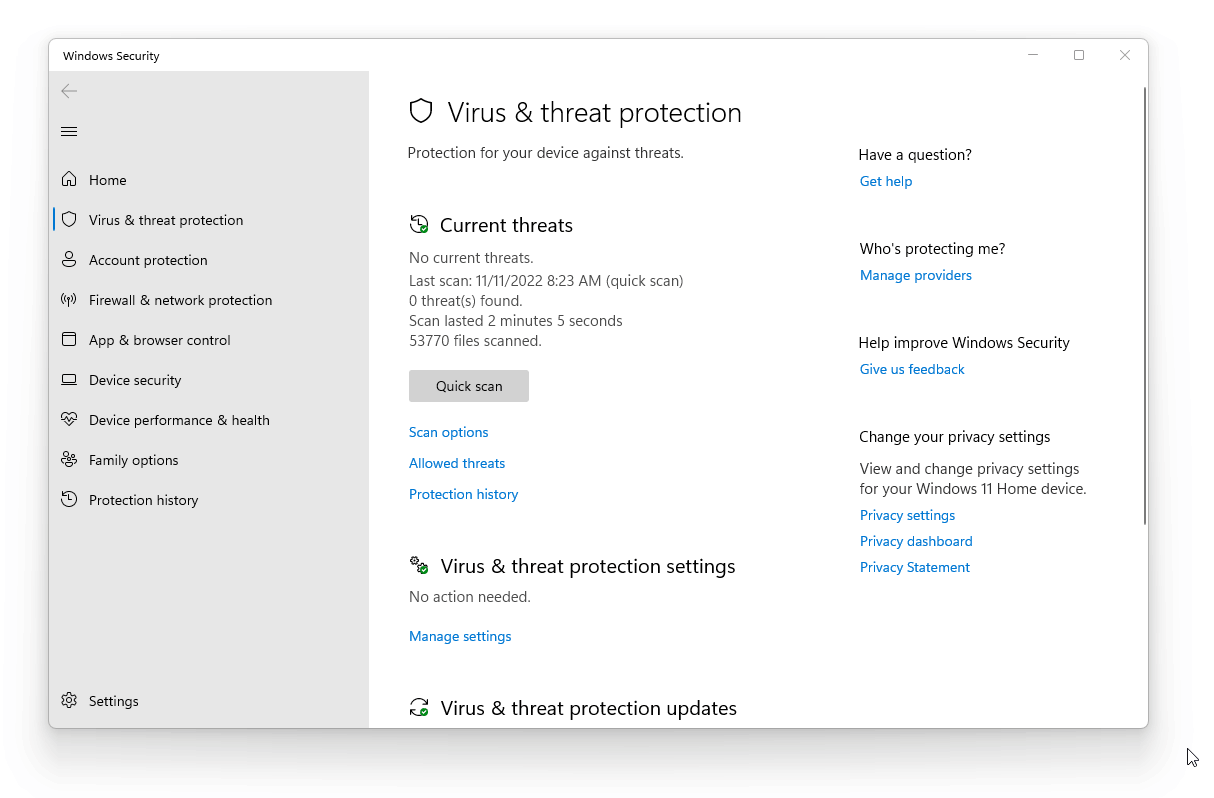Open the Privacy dashboard
The height and width of the screenshot is (798, 1214).
(915, 541)
